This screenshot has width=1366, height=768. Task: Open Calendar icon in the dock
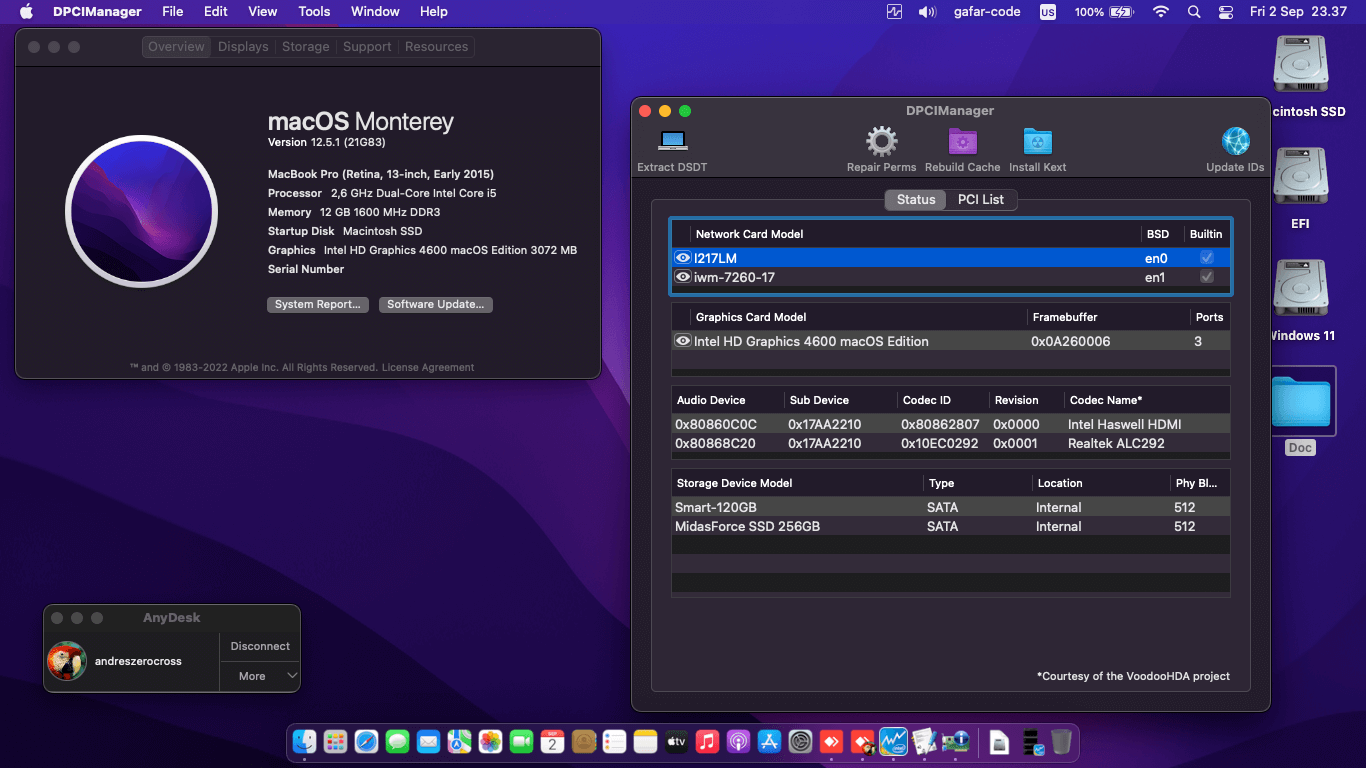[x=552, y=741]
